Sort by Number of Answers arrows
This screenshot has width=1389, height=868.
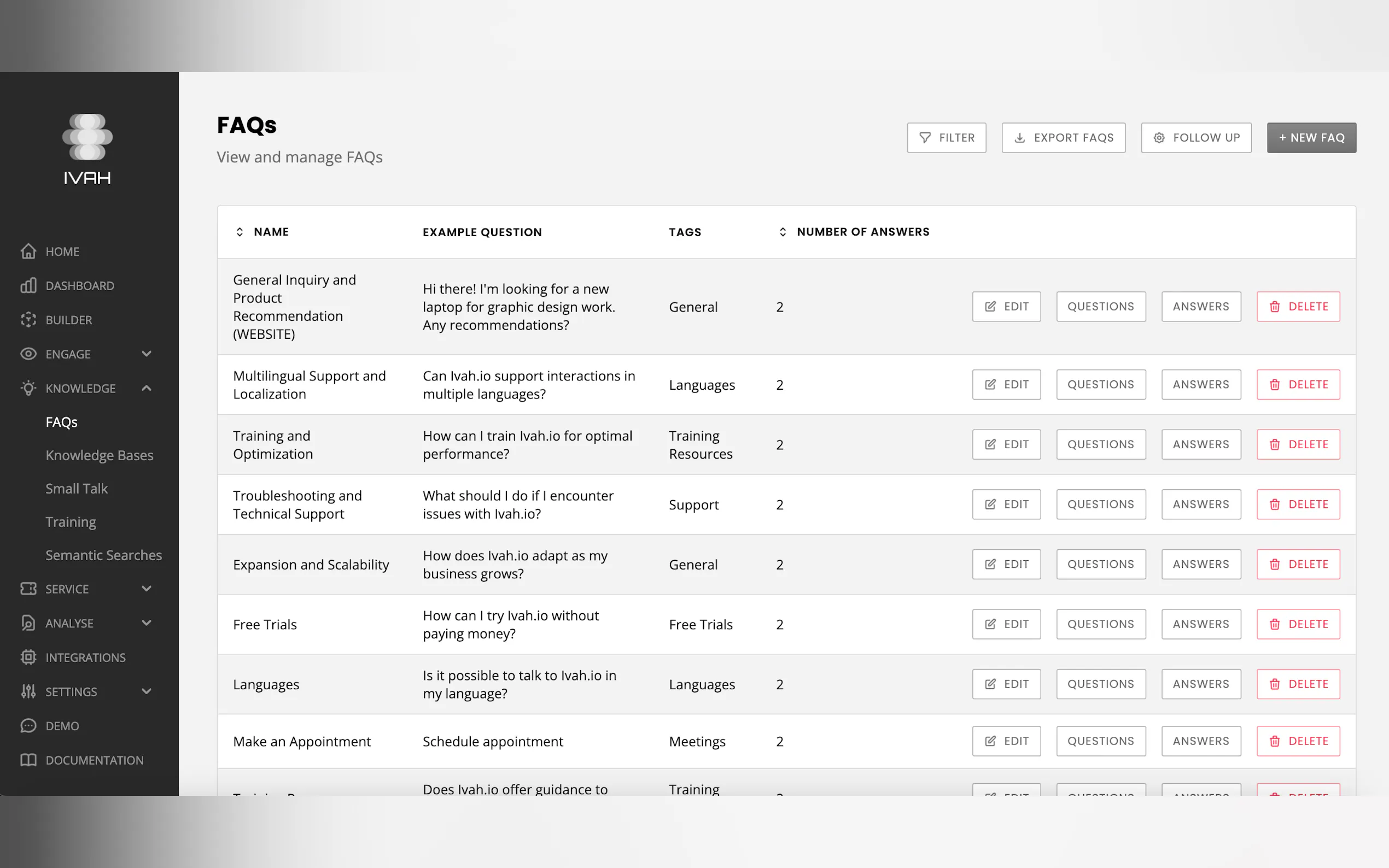tap(782, 232)
